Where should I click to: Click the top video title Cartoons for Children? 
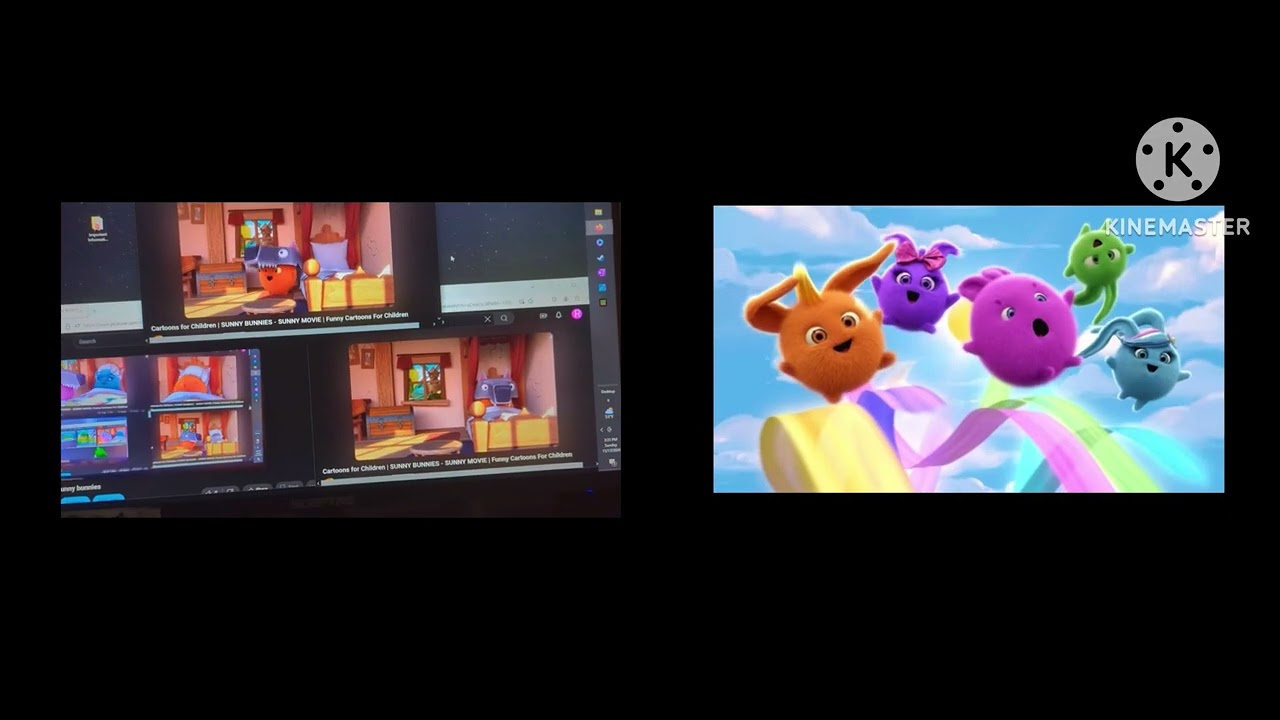click(x=280, y=322)
